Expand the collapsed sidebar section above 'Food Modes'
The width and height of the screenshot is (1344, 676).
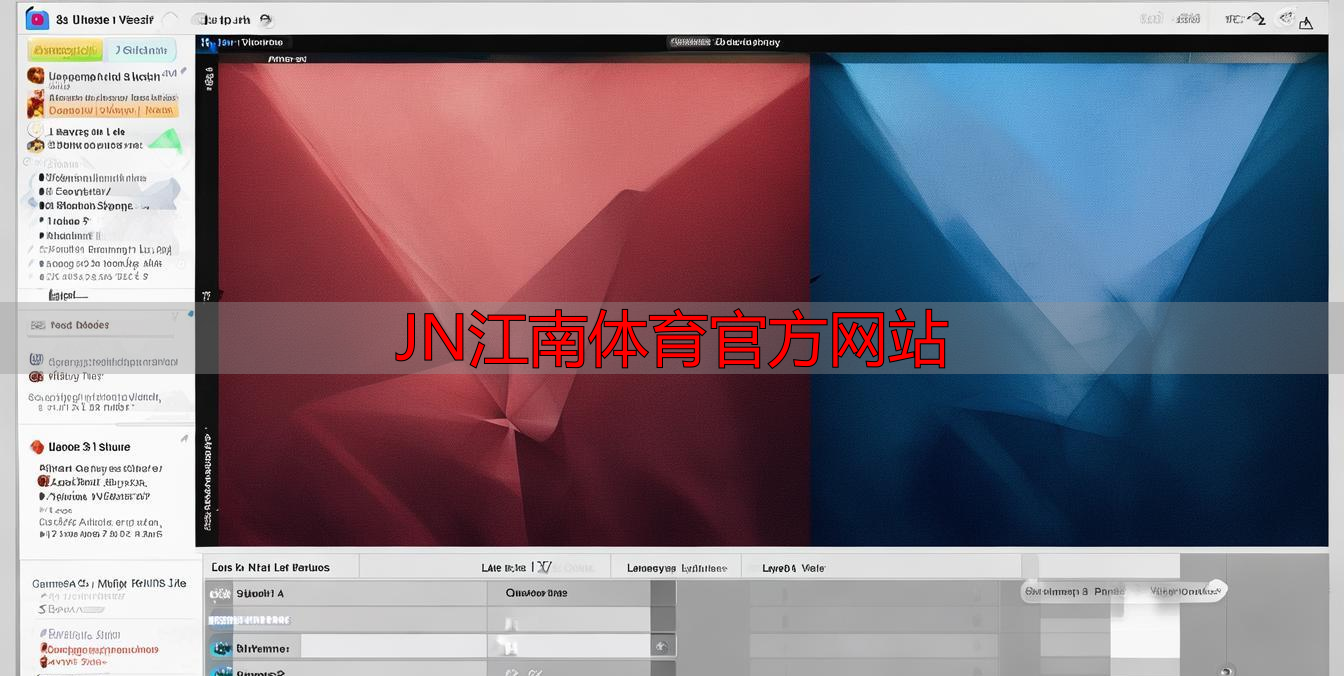[x=190, y=312]
